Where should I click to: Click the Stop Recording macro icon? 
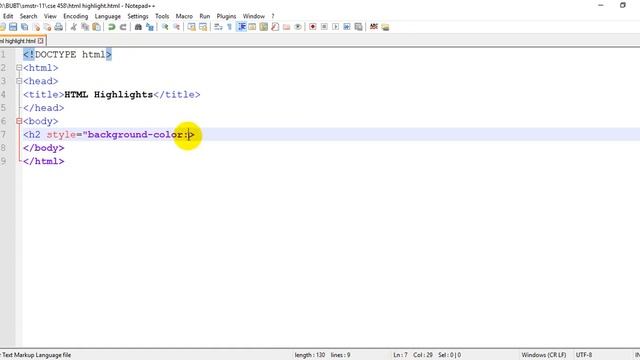click(324, 27)
